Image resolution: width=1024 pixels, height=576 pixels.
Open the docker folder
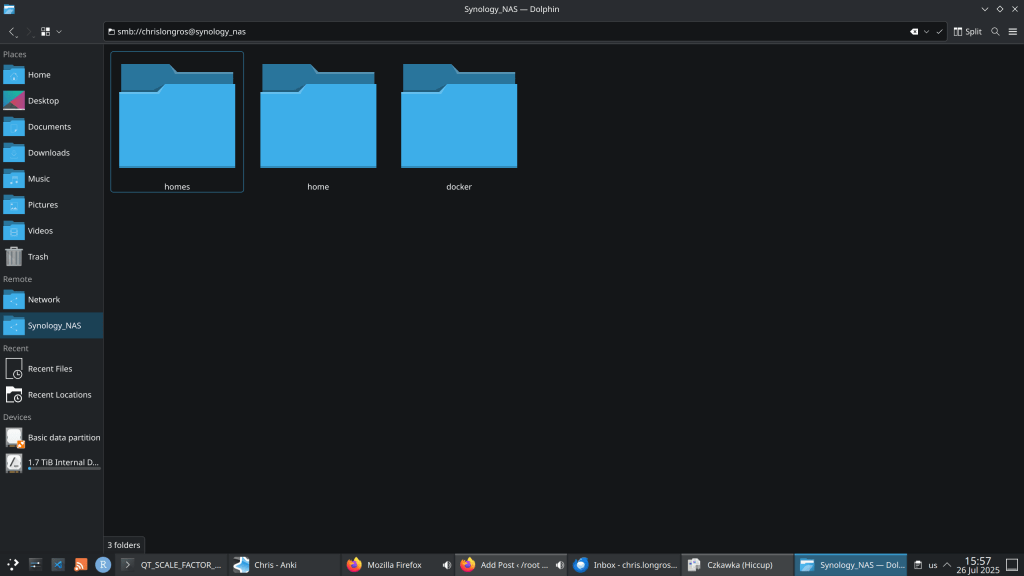point(459,125)
